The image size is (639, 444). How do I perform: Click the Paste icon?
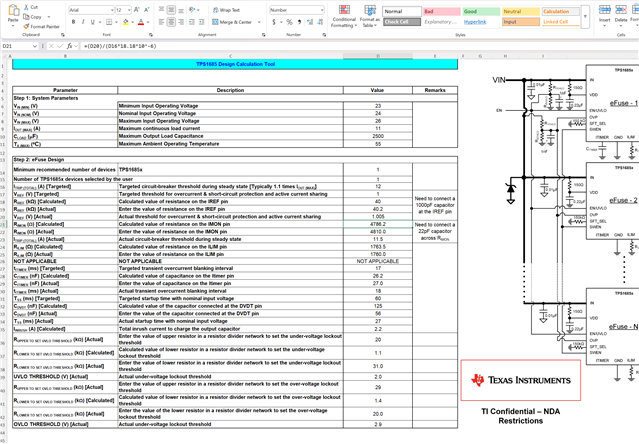(13, 11)
